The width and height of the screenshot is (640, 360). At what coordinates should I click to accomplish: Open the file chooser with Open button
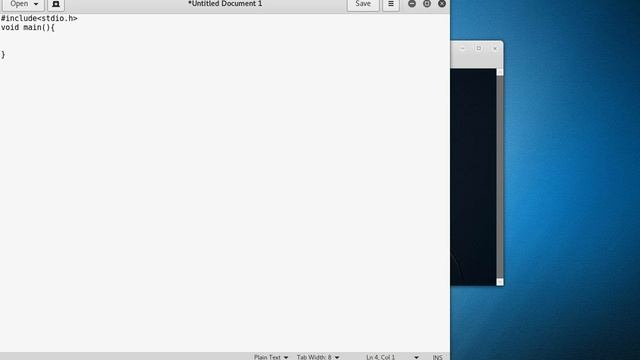(x=23, y=4)
